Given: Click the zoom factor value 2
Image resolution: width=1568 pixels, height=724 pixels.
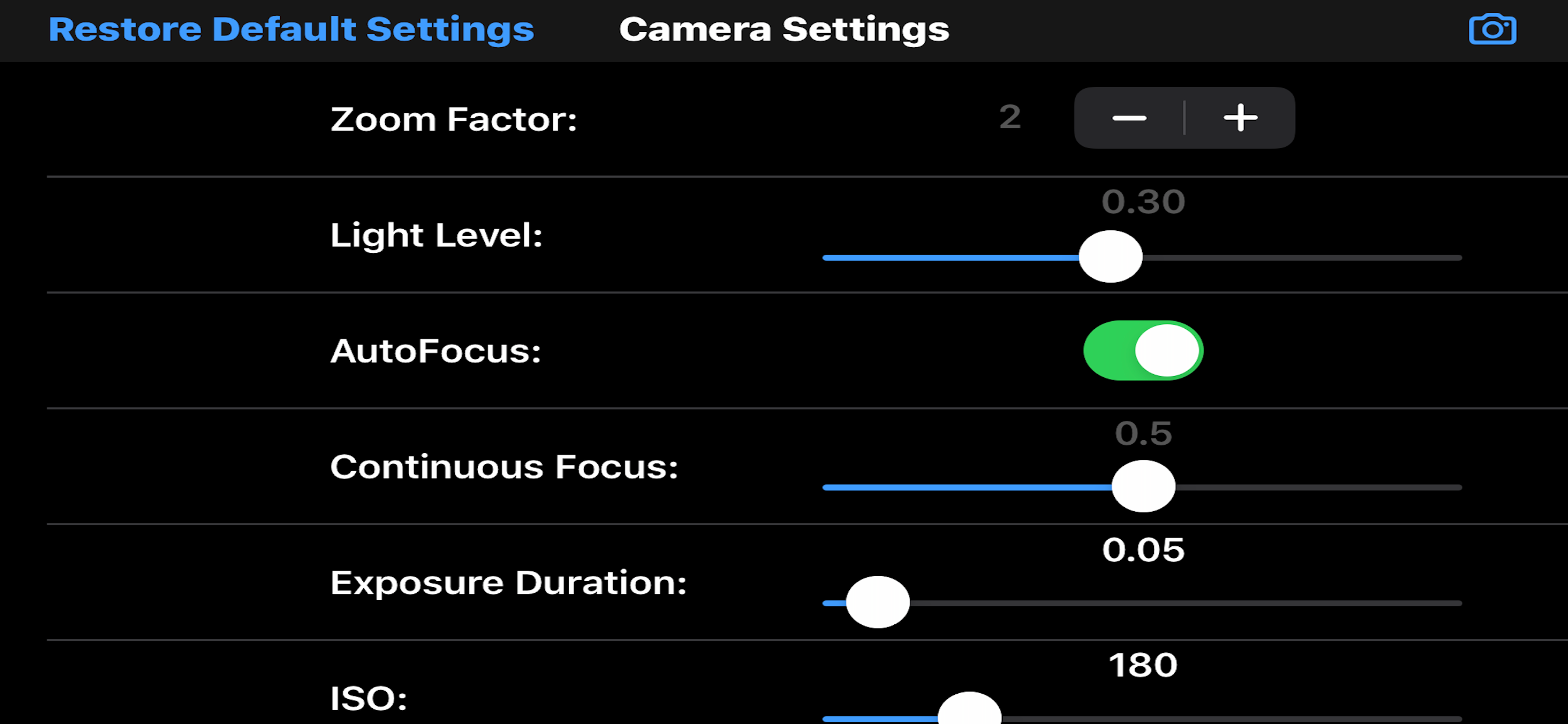Looking at the screenshot, I should click(1010, 117).
